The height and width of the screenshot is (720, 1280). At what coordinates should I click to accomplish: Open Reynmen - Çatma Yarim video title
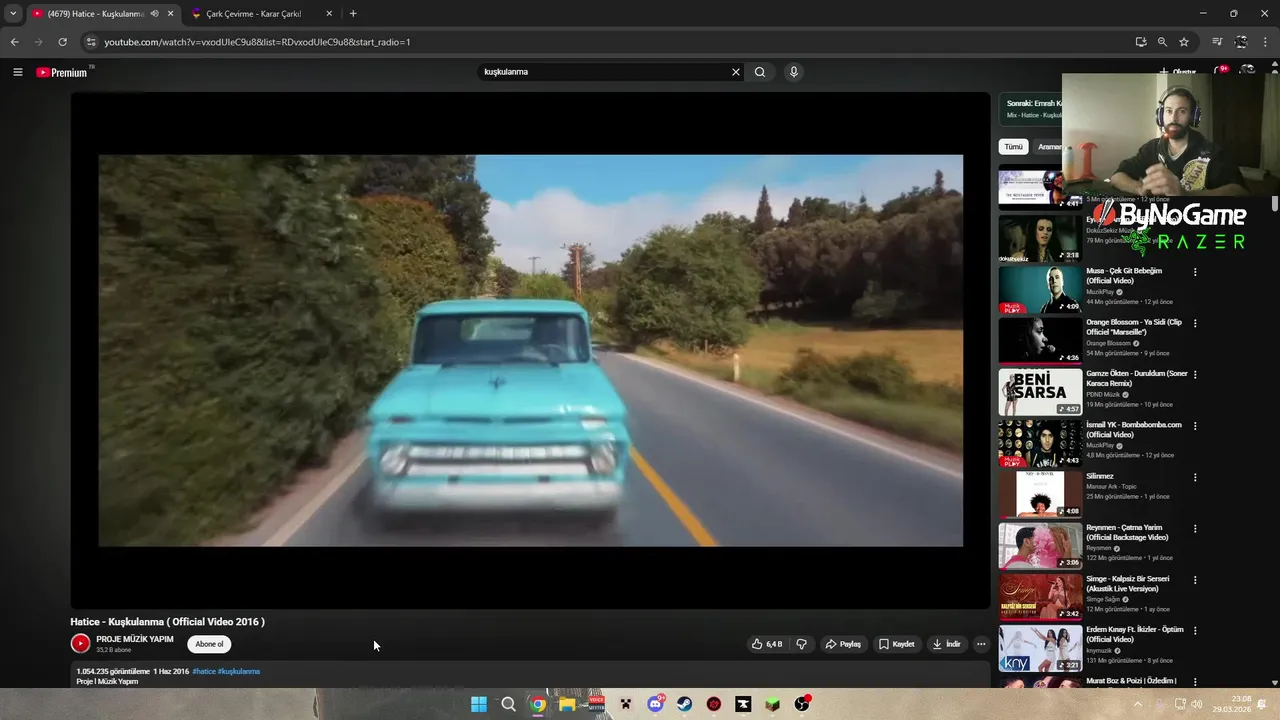[x=1128, y=532]
